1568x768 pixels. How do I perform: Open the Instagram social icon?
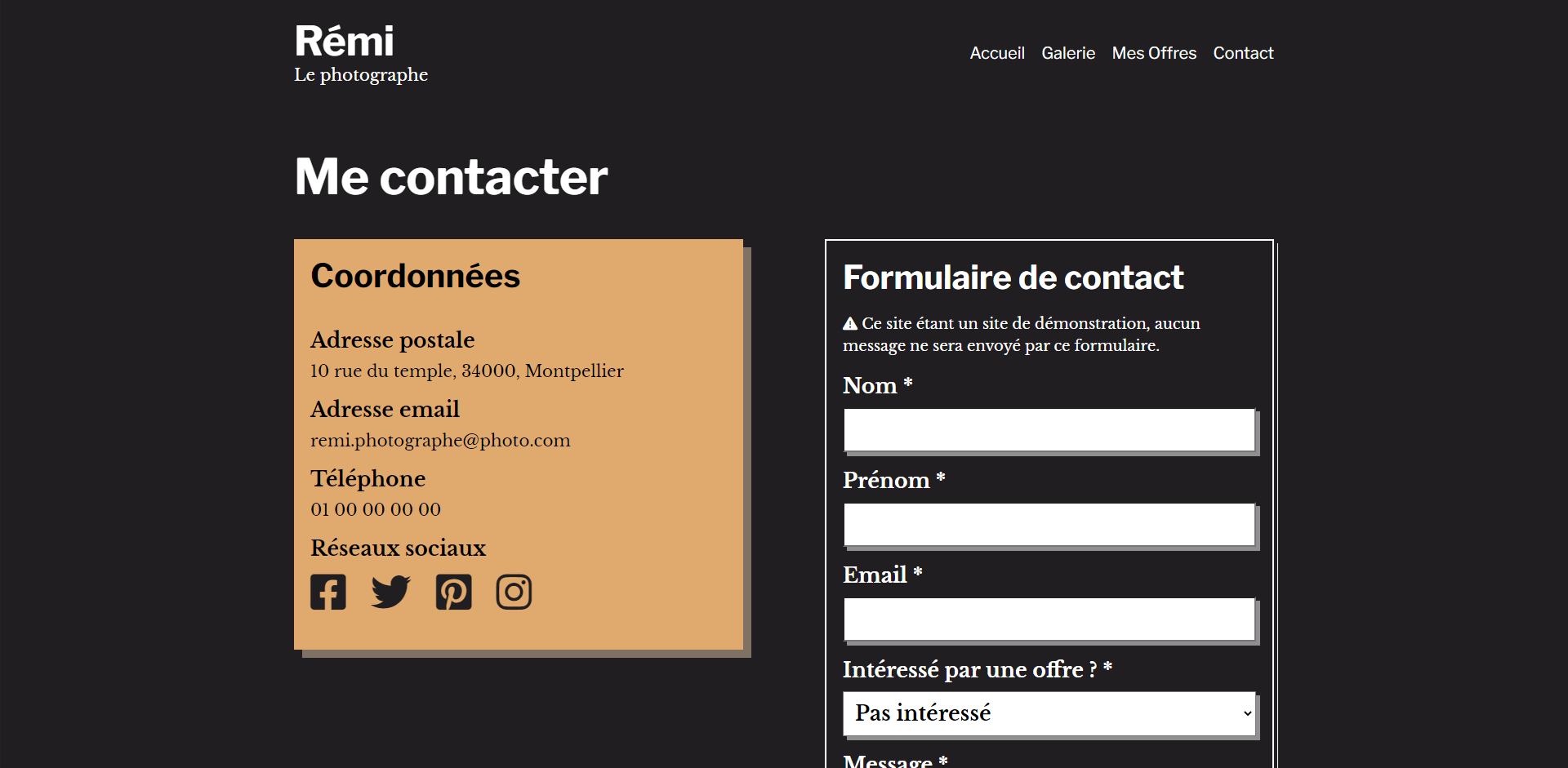point(514,592)
